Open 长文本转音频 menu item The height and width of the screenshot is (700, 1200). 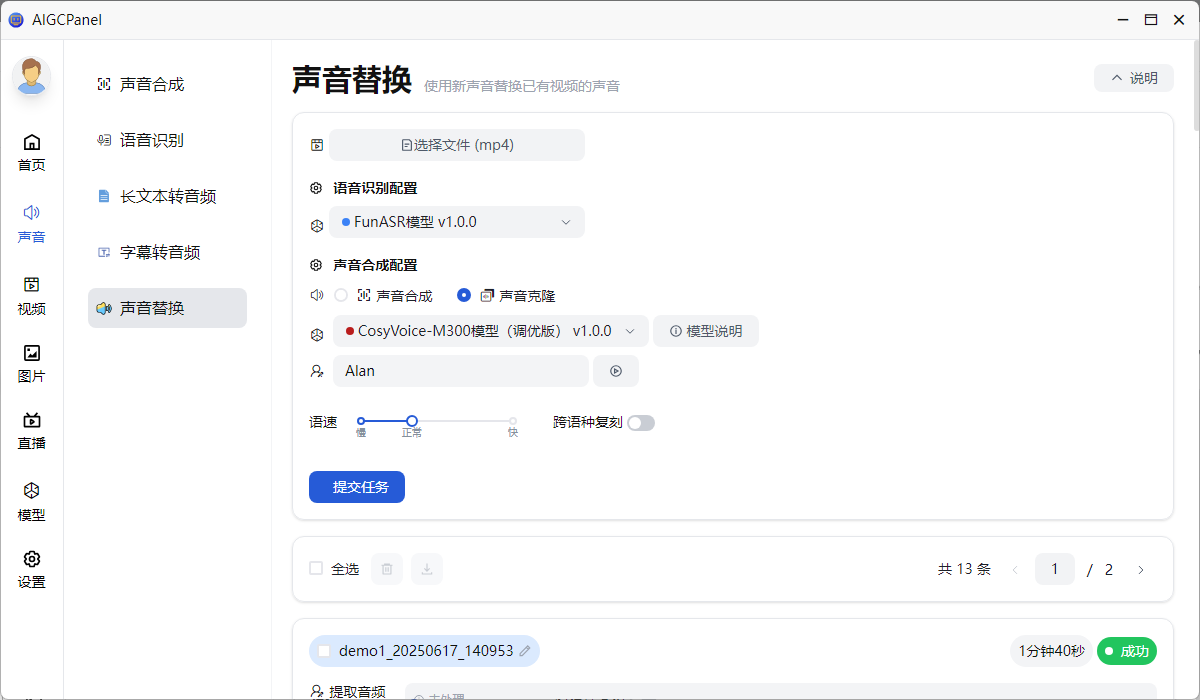pos(167,197)
